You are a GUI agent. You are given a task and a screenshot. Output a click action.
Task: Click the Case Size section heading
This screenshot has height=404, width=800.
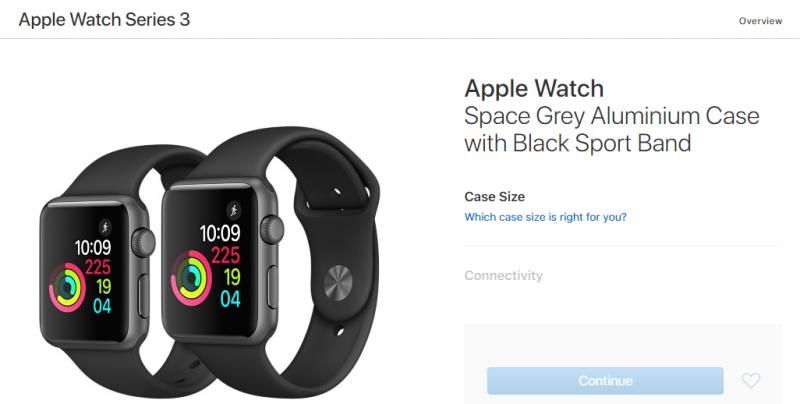click(x=494, y=197)
